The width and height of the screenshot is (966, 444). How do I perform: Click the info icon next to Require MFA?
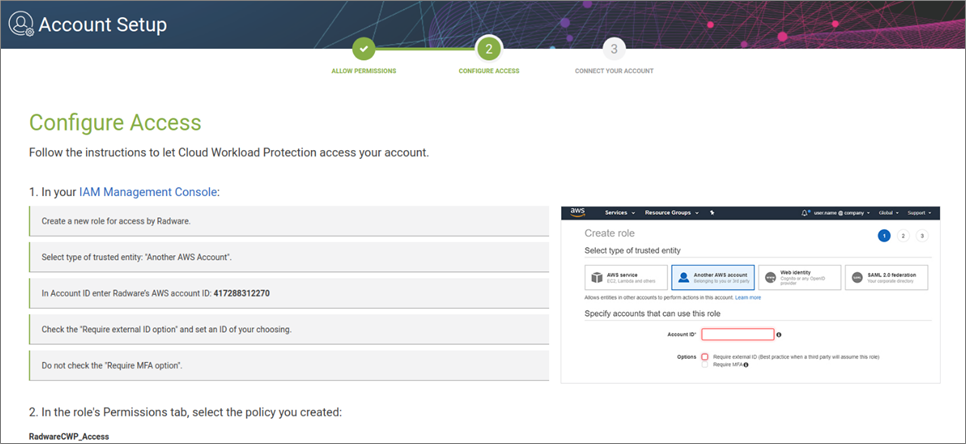(745, 365)
